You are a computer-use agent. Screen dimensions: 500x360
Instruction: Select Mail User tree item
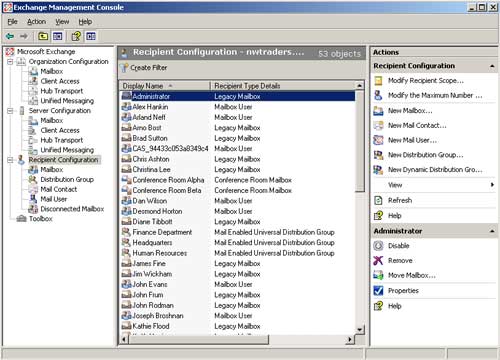(x=54, y=199)
